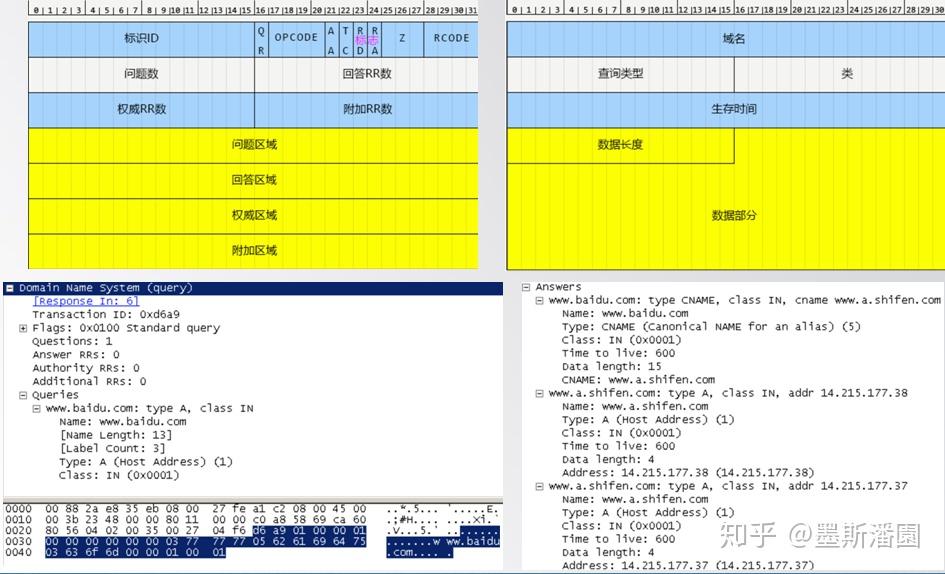
Task: Click the yellow 权威区域 section
Action: coord(253,216)
